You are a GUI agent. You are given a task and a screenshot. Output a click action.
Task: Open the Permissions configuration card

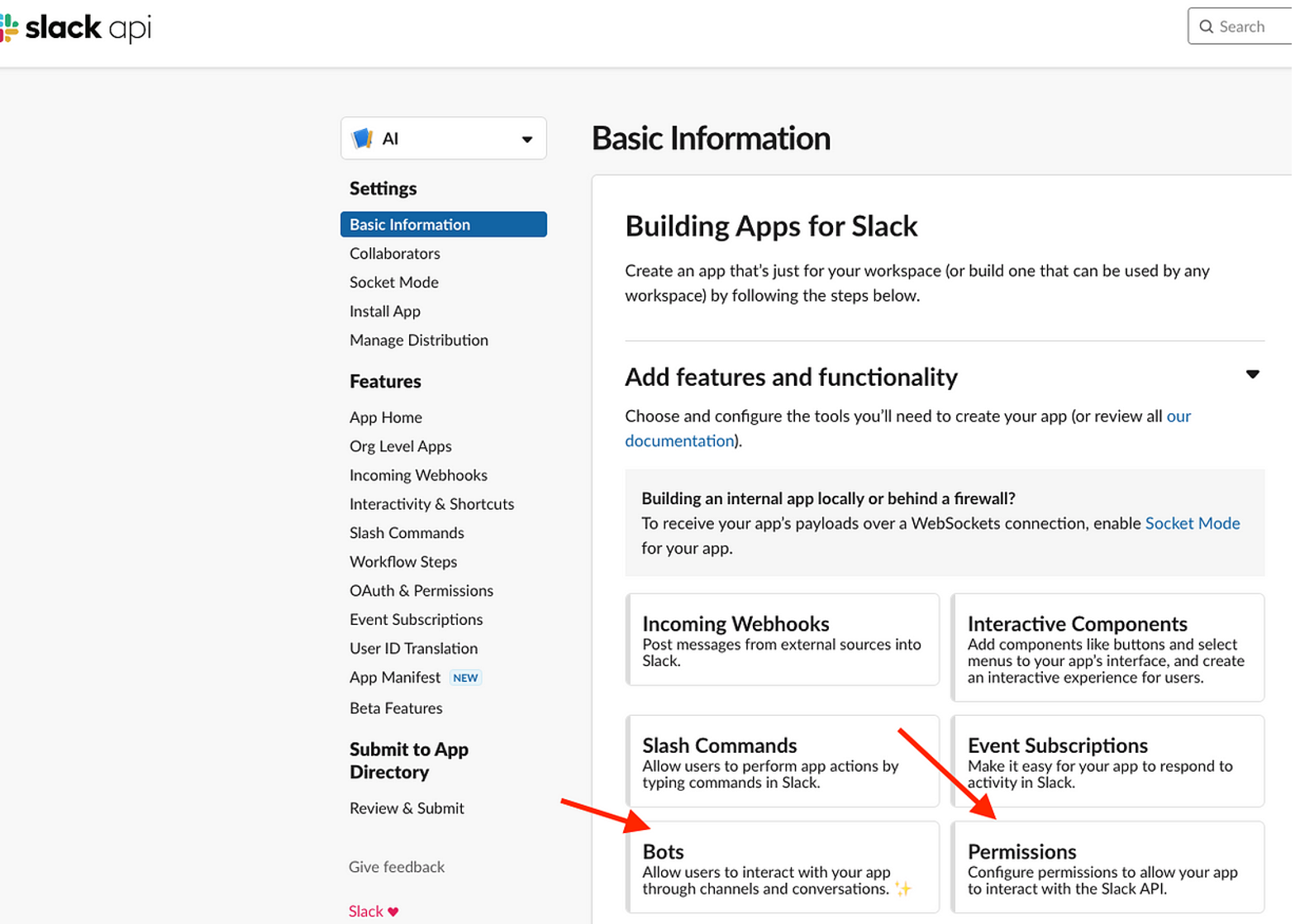(1106, 866)
